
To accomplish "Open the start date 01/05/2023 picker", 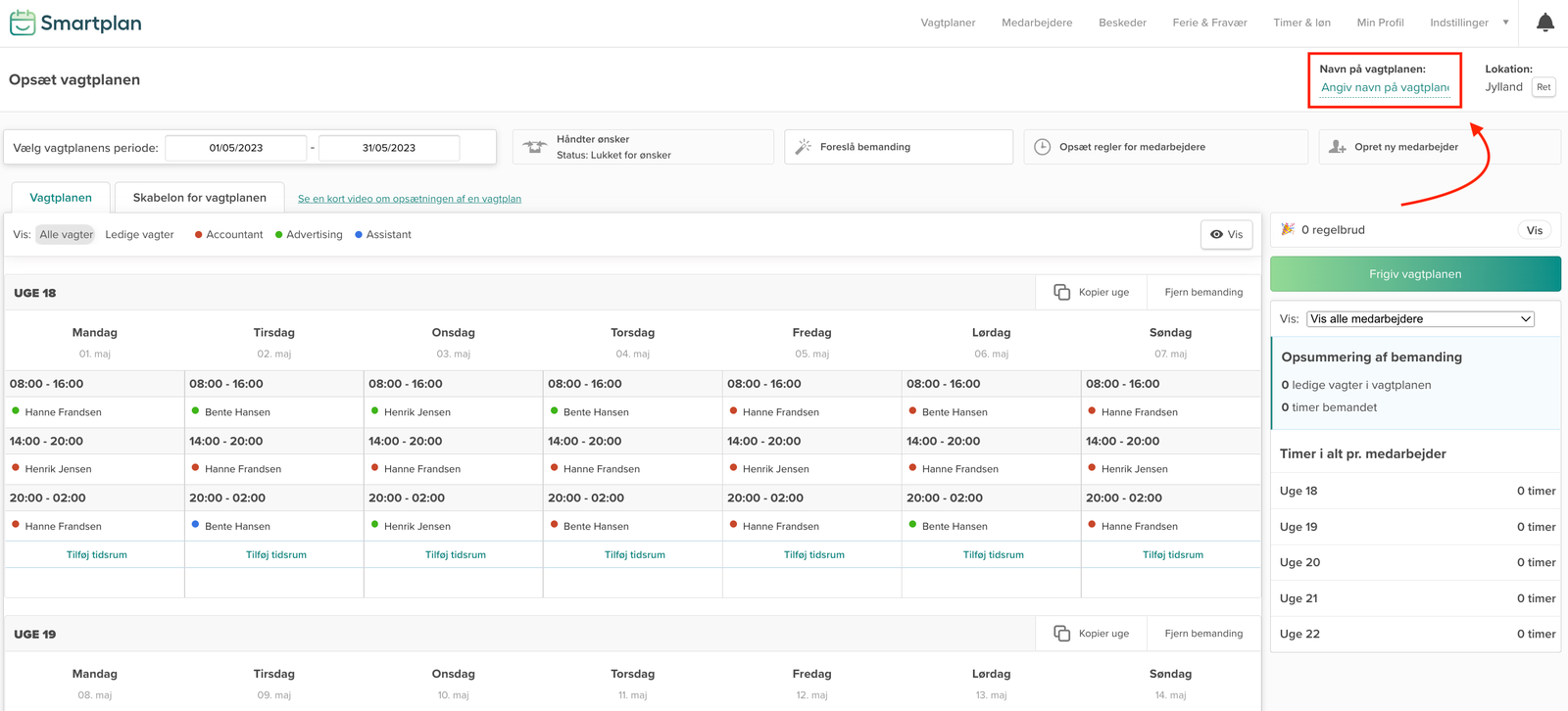I will tap(235, 148).
